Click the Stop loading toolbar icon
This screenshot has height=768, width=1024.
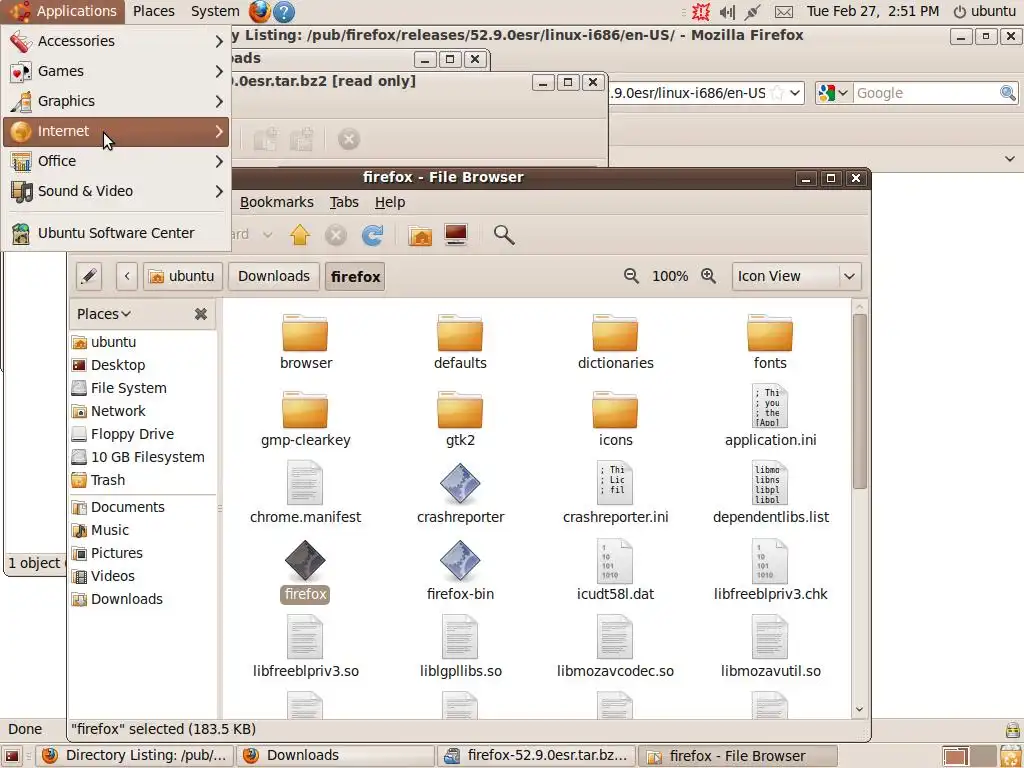coord(336,234)
